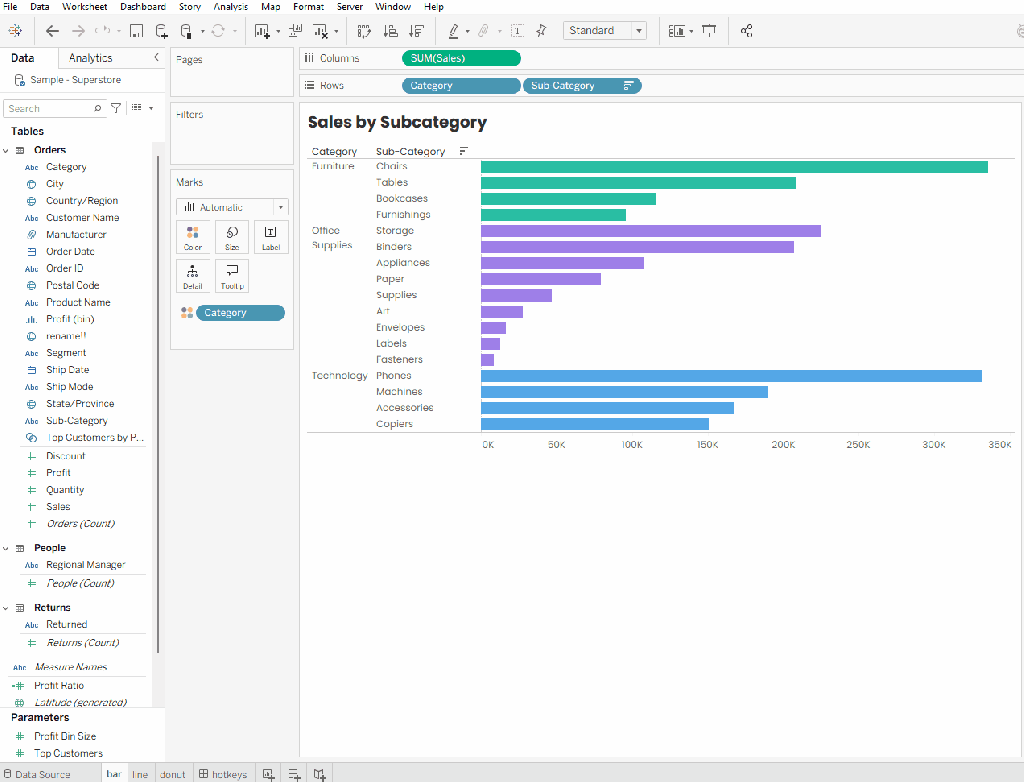Viewport: 1024px width, 782px height.
Task: Open the Standard fit dropdown
Action: tap(605, 31)
